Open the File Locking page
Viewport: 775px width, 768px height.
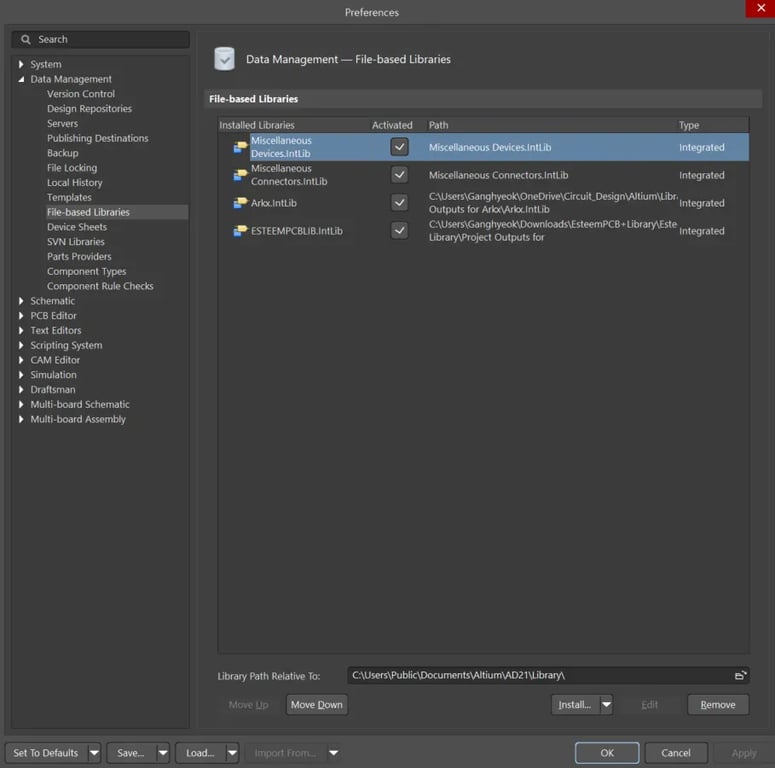point(72,168)
